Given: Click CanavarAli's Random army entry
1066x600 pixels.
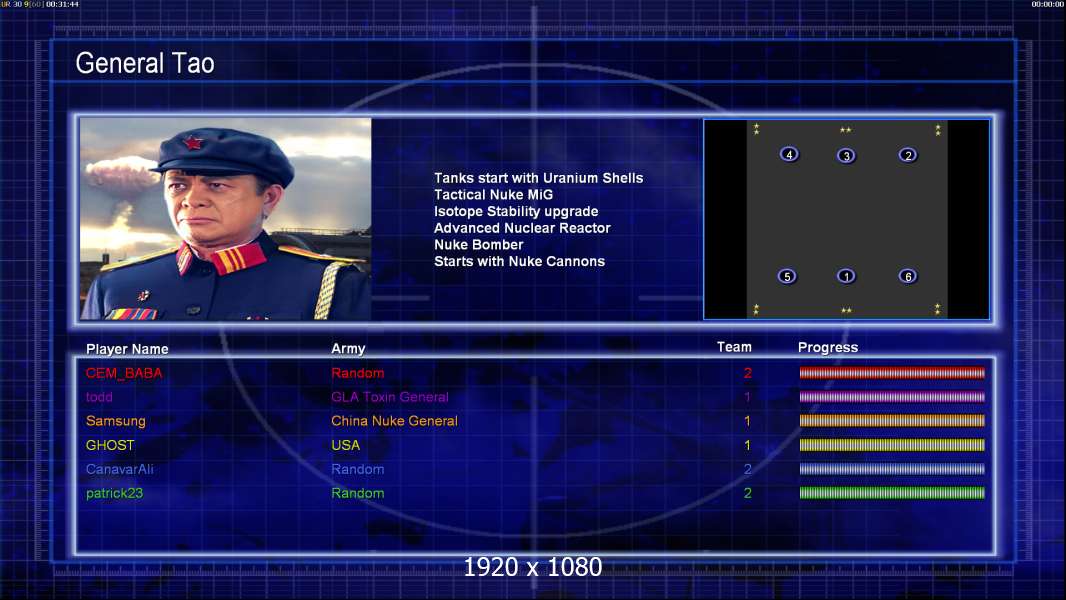Looking at the screenshot, I should [x=358, y=469].
